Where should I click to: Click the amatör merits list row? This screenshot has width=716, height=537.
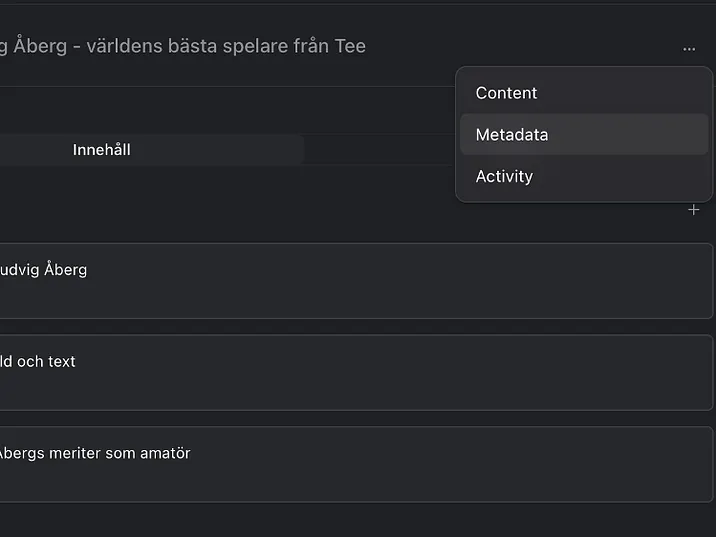[95, 454]
